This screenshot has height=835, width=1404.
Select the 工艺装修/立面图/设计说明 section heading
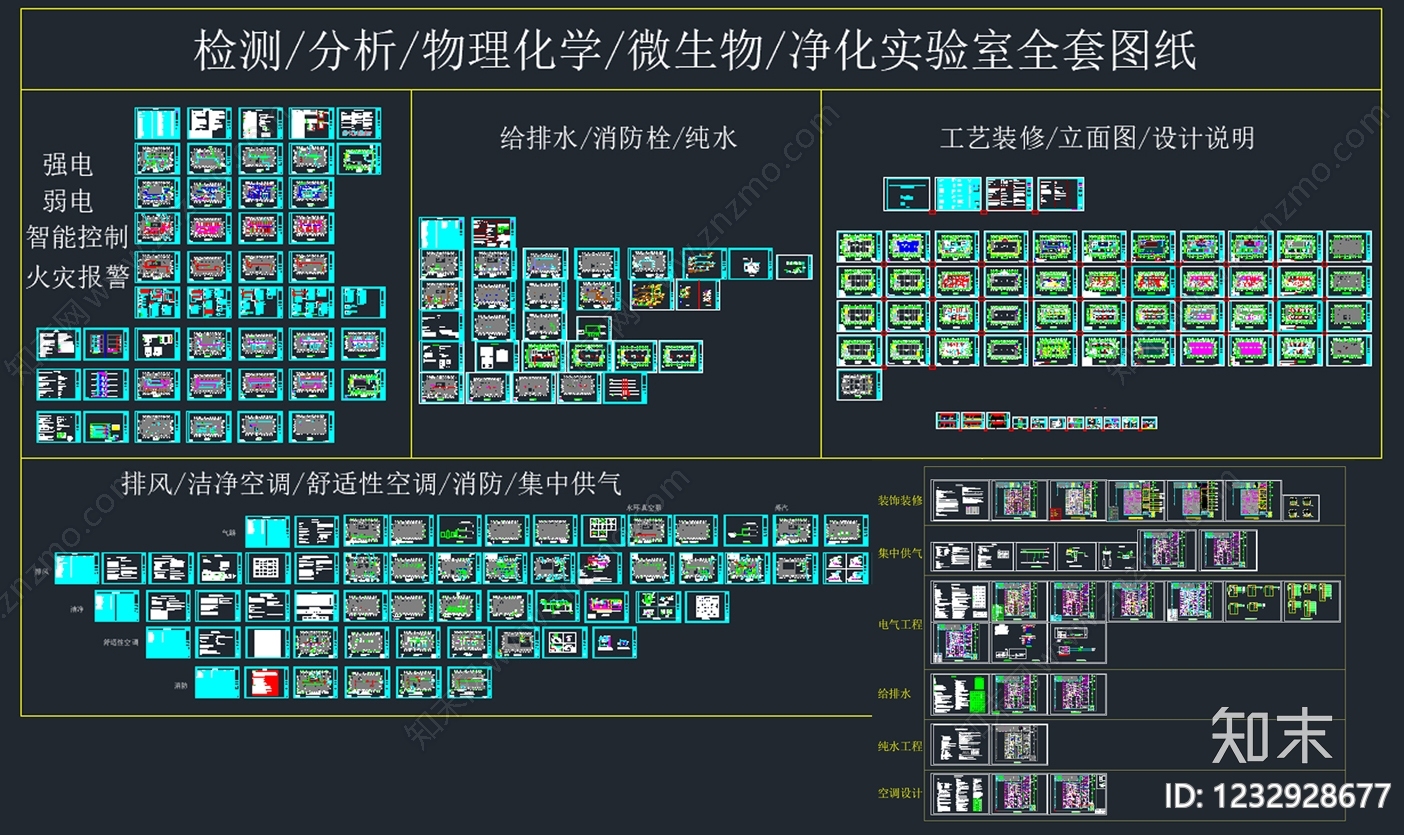(x=1097, y=138)
